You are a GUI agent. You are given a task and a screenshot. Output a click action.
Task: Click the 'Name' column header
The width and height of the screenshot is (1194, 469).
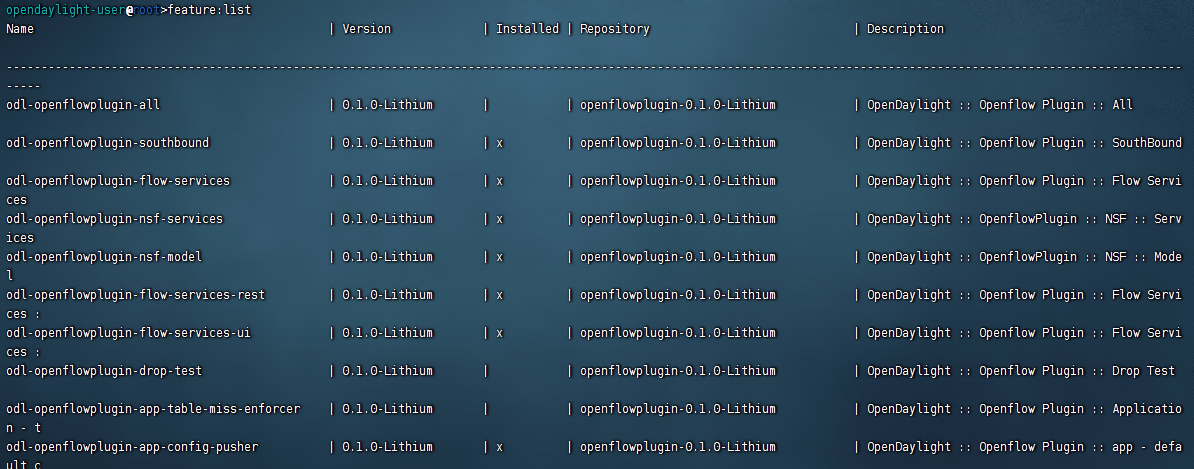click(20, 29)
